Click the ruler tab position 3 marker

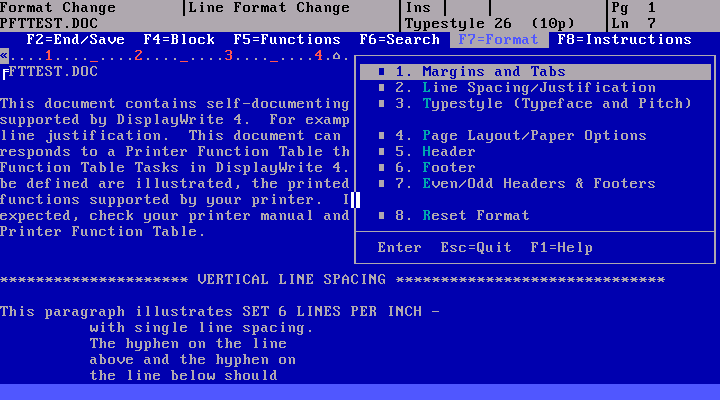tap(229, 56)
